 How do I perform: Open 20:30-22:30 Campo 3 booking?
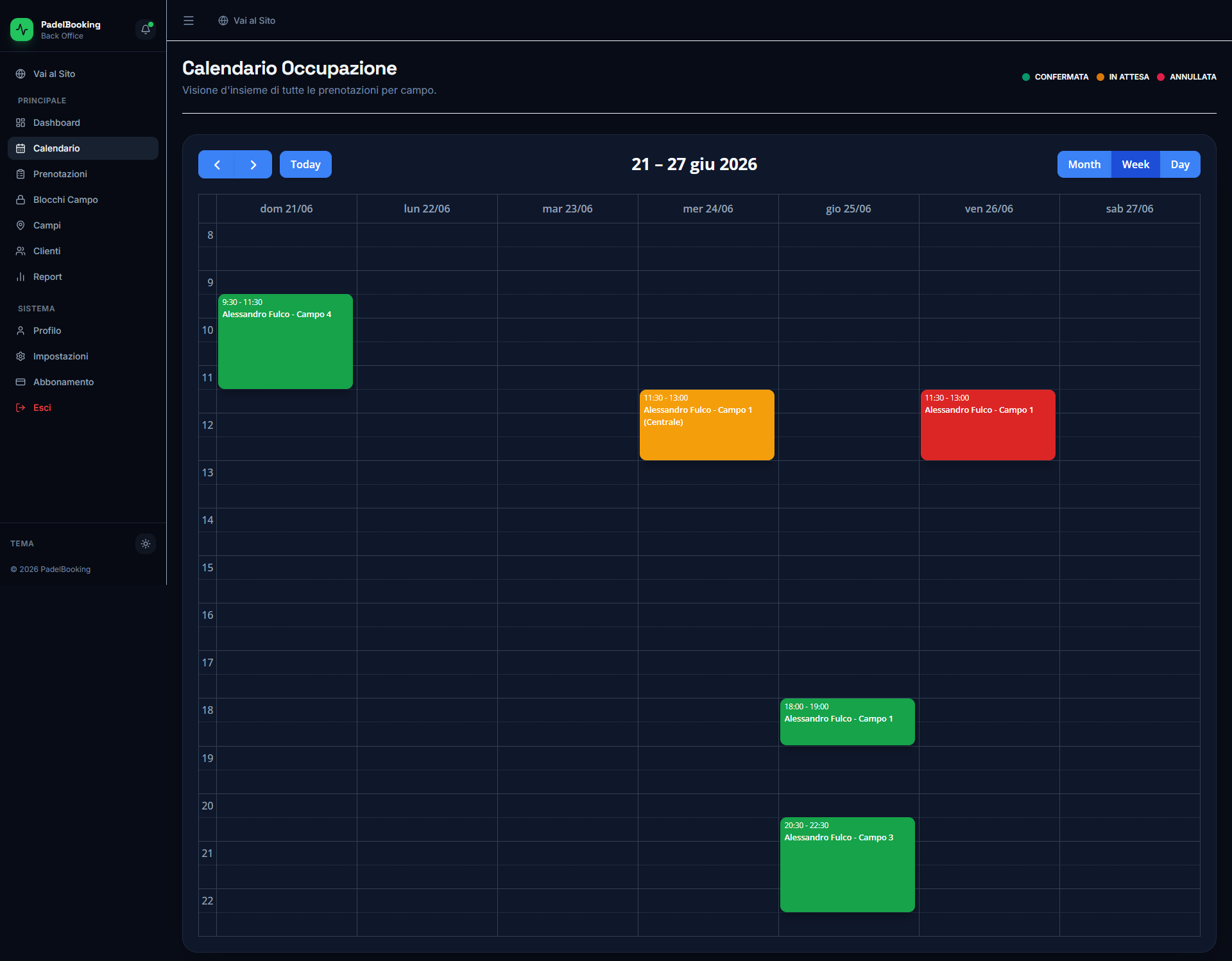pyautogui.click(x=848, y=865)
